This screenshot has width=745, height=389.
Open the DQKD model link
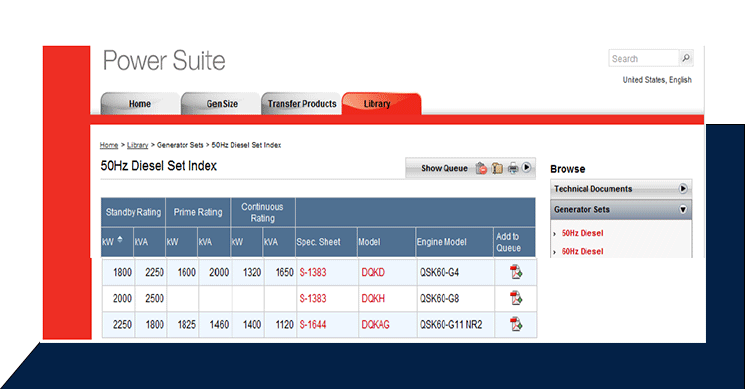click(x=373, y=272)
